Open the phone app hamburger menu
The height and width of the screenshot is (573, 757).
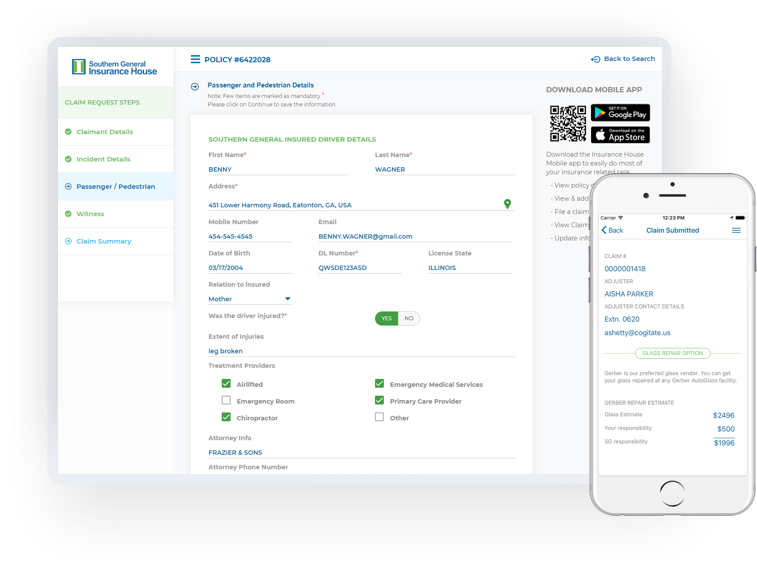click(x=736, y=230)
